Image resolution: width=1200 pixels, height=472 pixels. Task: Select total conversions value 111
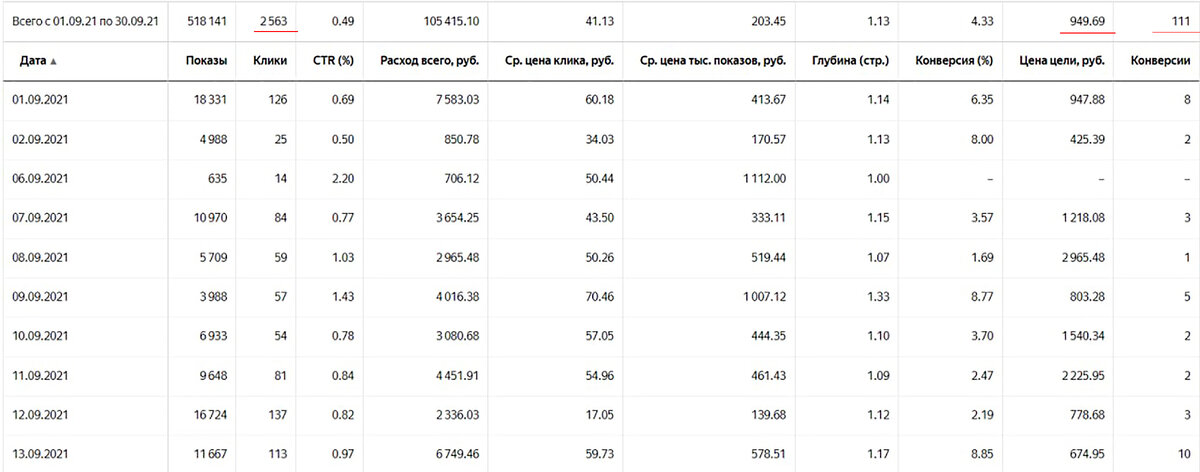click(1180, 20)
